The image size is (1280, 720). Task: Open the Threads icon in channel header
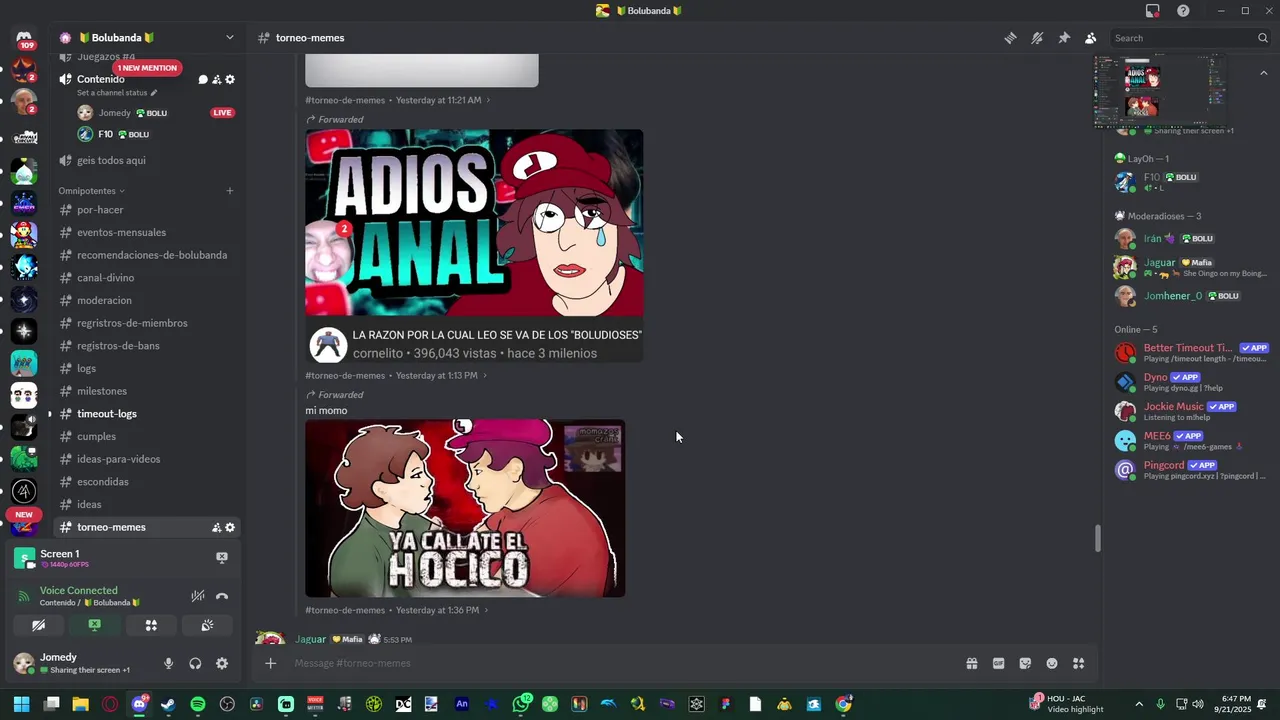tap(1011, 38)
